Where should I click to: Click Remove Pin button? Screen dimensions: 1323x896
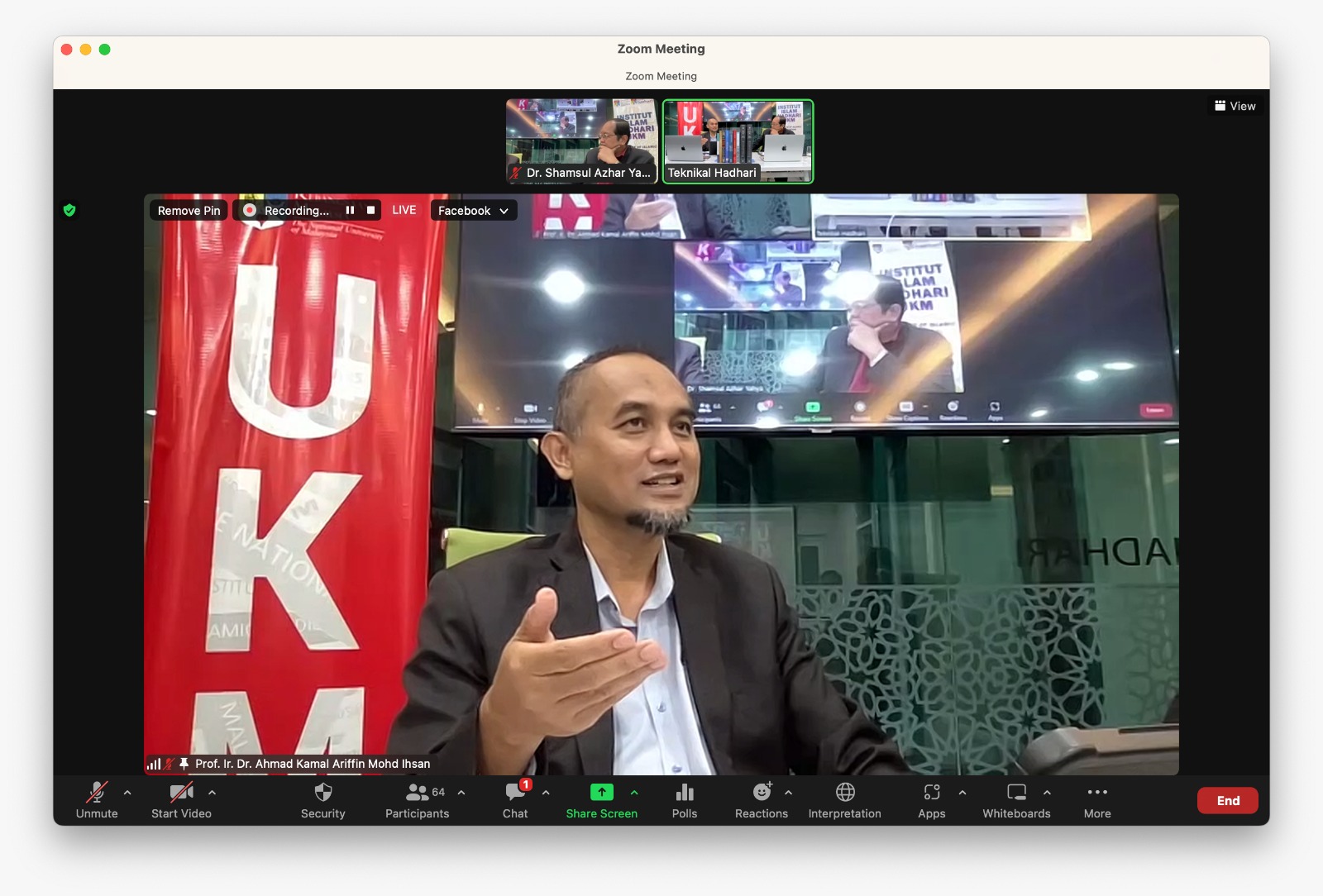[189, 211]
